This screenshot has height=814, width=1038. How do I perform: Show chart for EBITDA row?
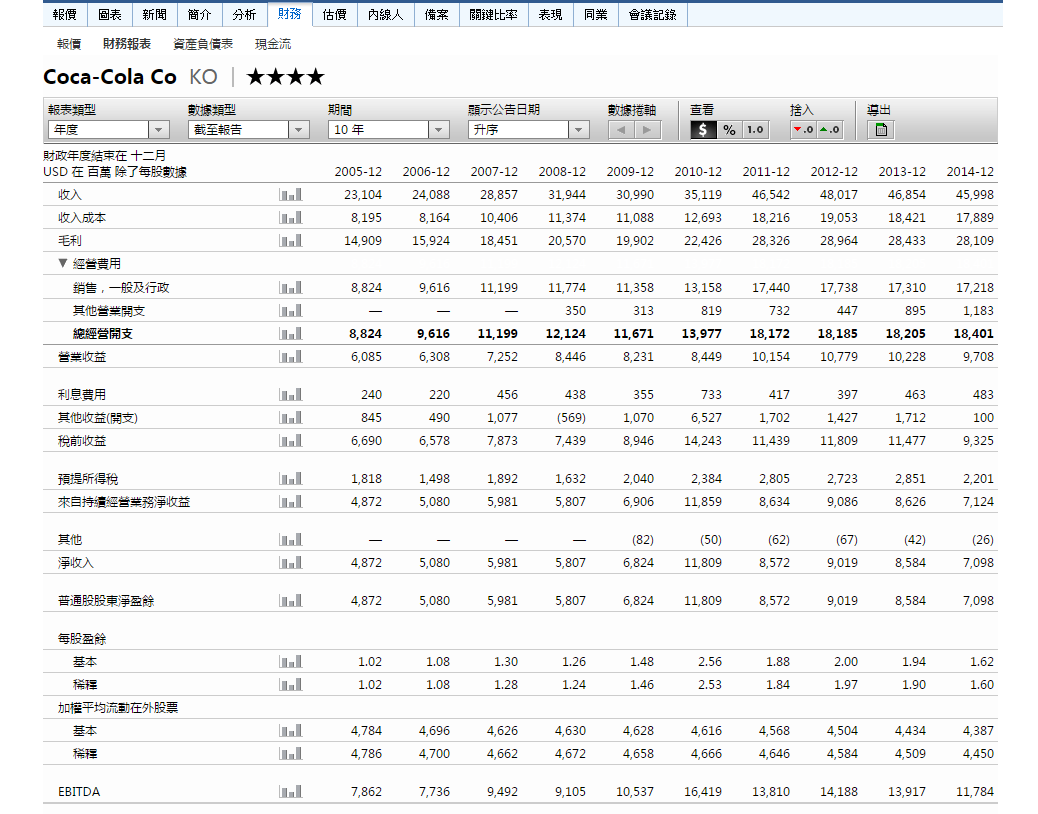click(x=291, y=791)
